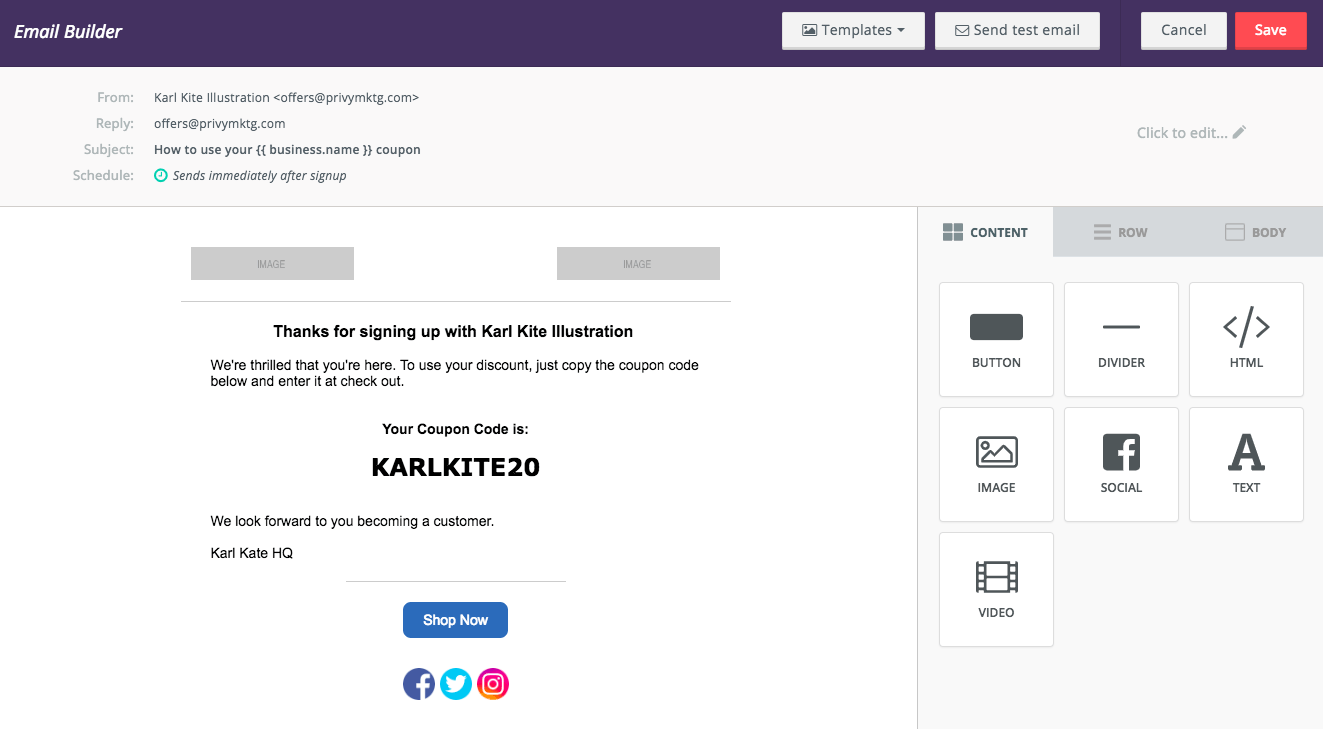Click the Twitter icon in the email
Screen dimensions: 1323x729
tap(456, 684)
